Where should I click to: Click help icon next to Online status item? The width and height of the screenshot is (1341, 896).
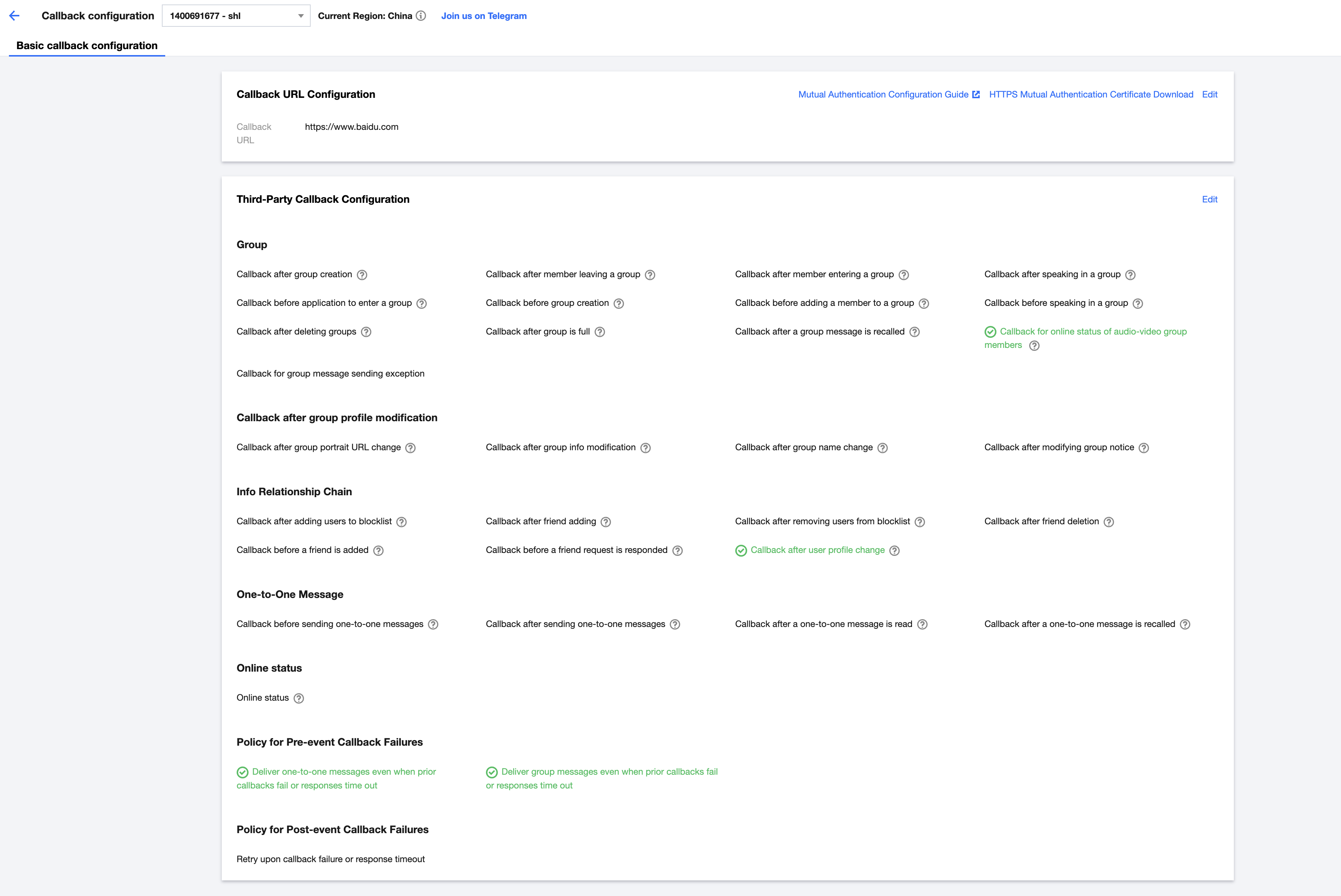pyautogui.click(x=299, y=698)
